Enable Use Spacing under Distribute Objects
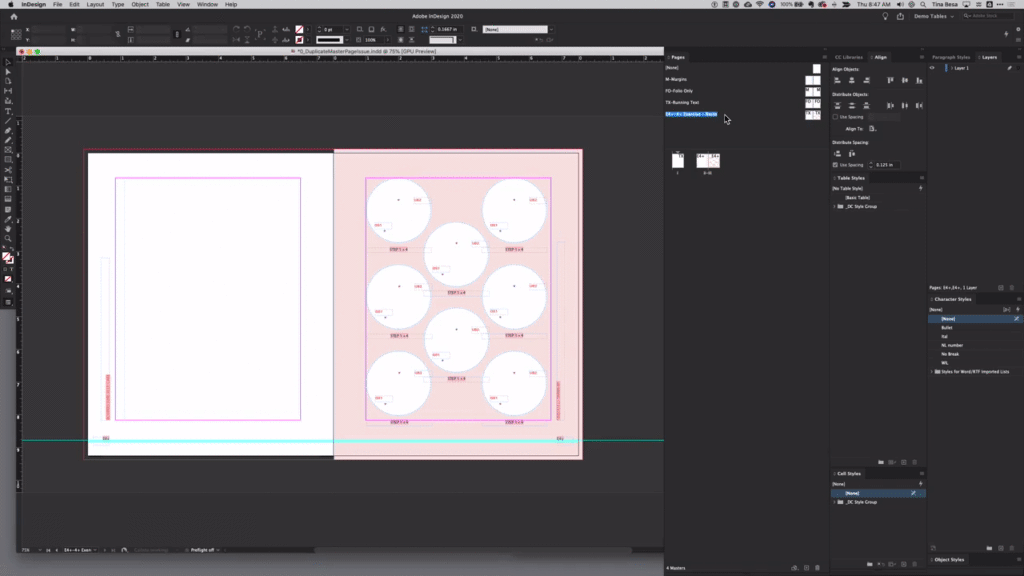The width and height of the screenshot is (1024, 576). click(835, 116)
